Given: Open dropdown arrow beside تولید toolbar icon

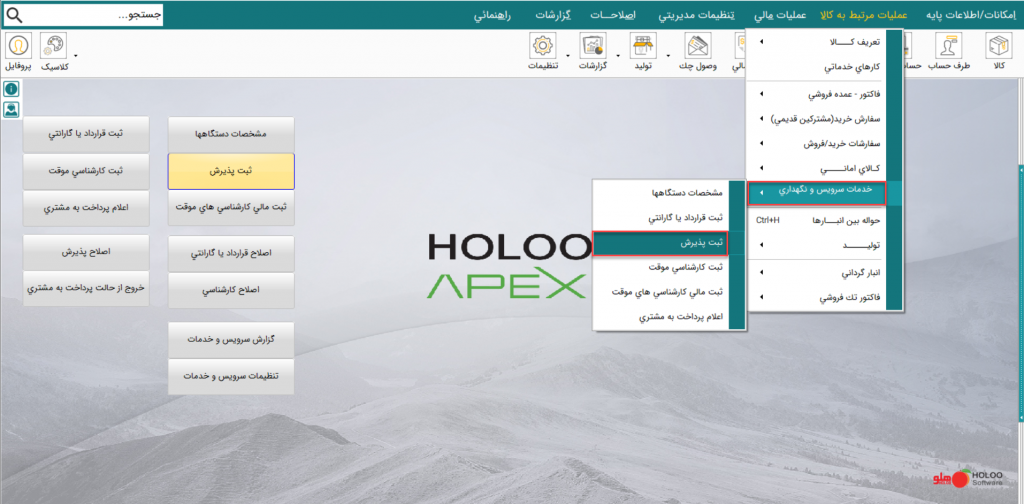Looking at the screenshot, I should coord(667,55).
